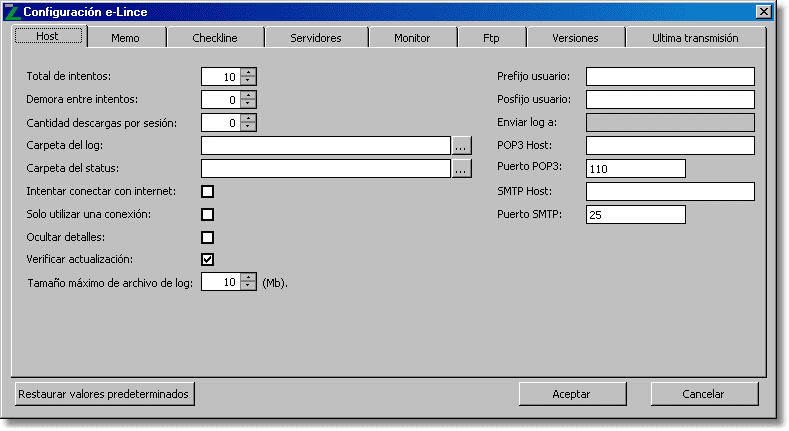Browse for Carpeta del status folder
This screenshot has height=431, width=789.
click(461, 168)
